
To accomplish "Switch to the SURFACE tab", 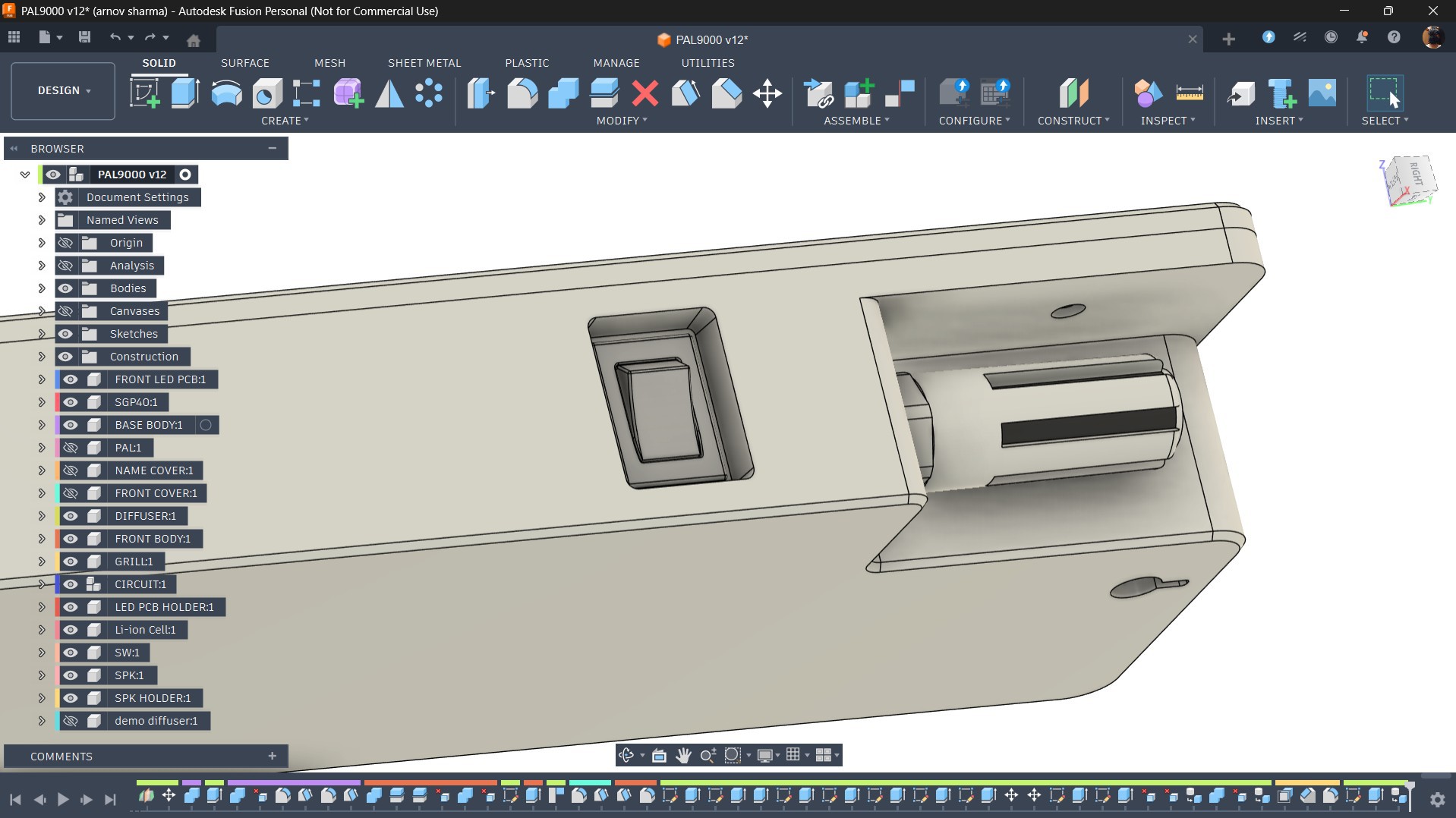I will tap(244, 63).
